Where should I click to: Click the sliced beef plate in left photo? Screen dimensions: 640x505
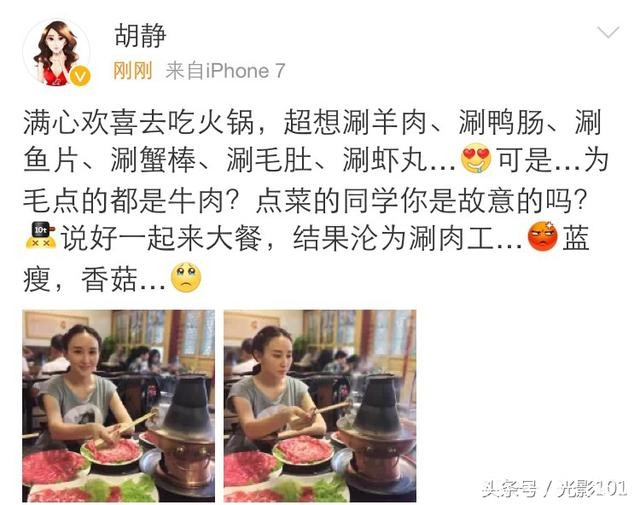112,452
